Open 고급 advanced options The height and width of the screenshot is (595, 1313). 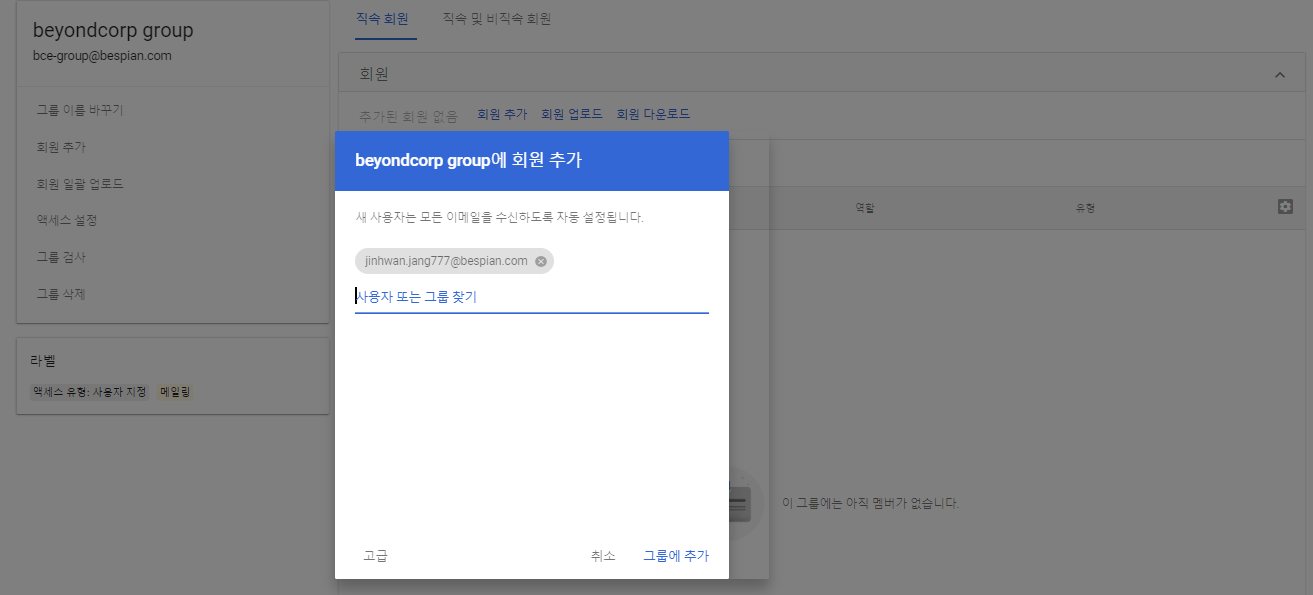coord(376,556)
